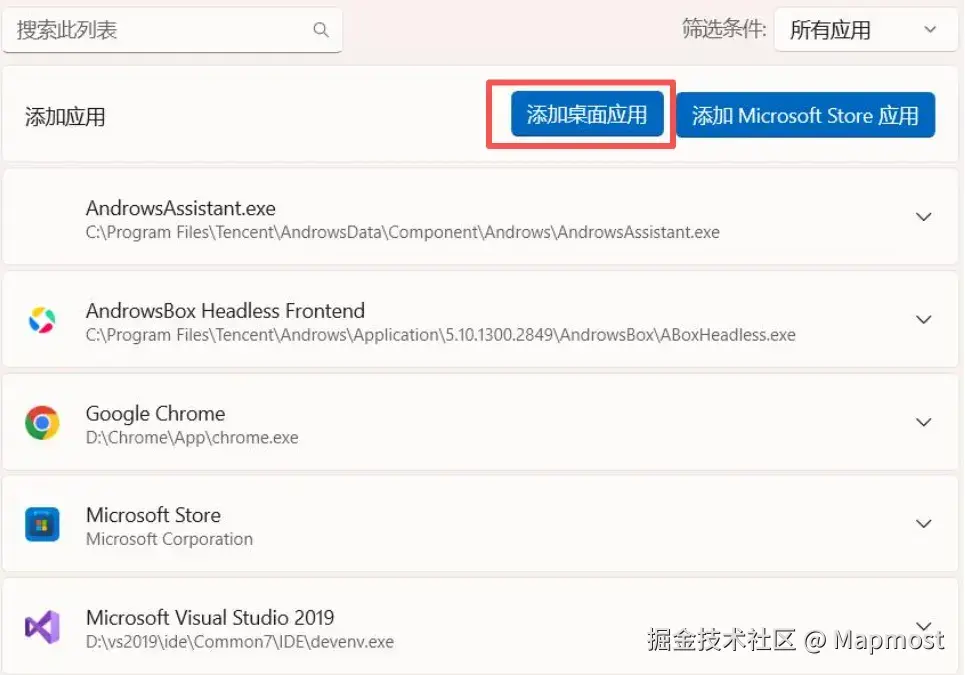Viewport: 965px width, 675px height.
Task: Open the 所有应用 filter dropdown
Action: click(865, 30)
